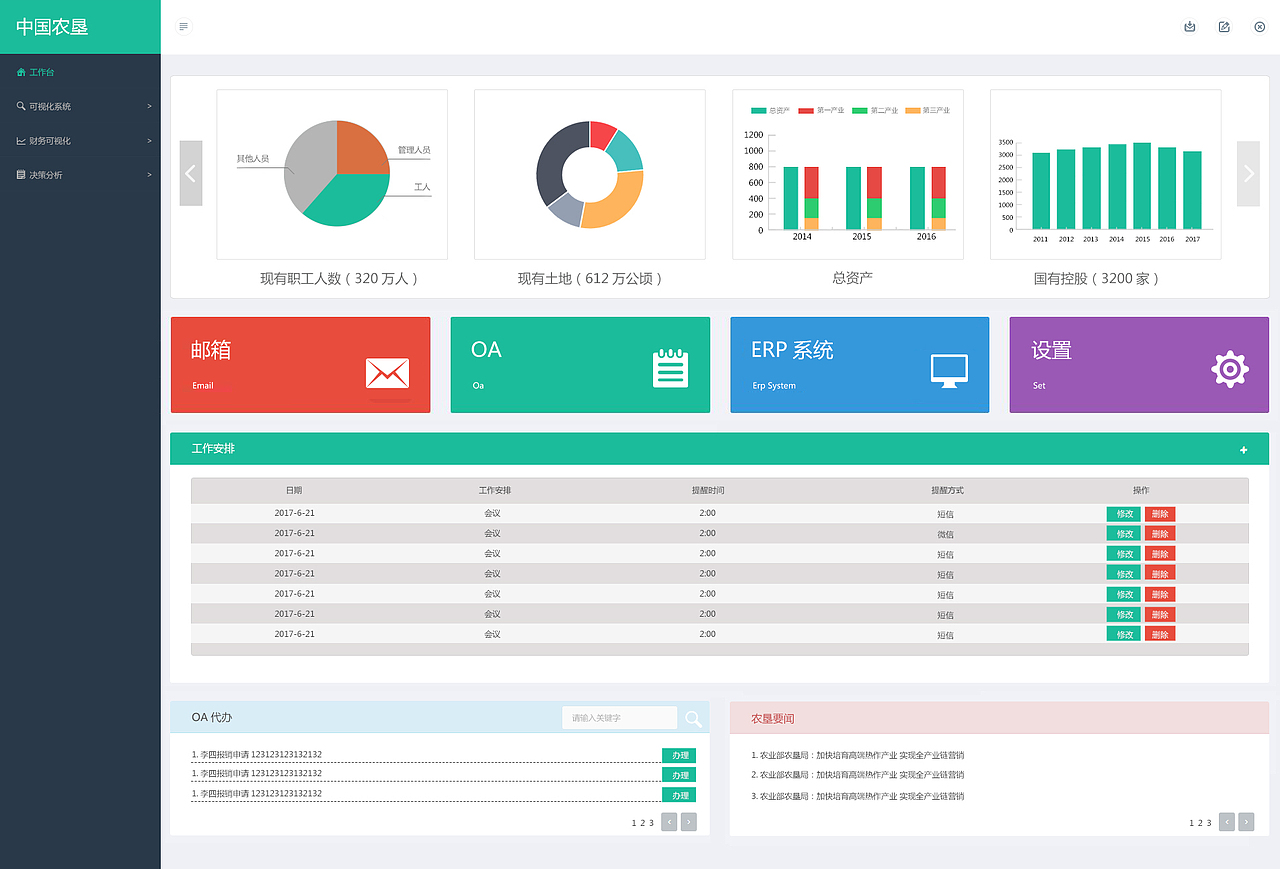This screenshot has width=1280, height=869.
Task: Click the chart carousel right arrow
Action: (1248, 173)
